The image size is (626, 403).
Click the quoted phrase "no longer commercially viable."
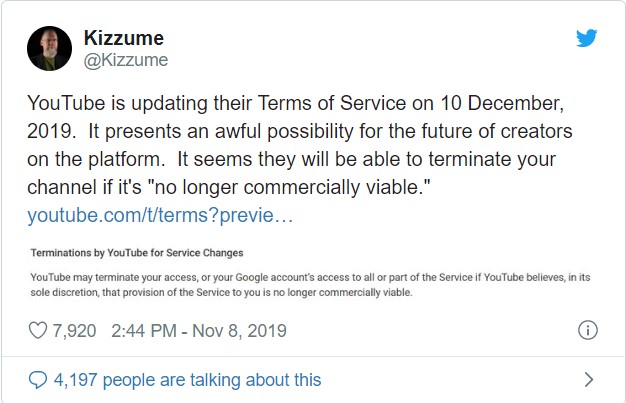click(x=292, y=187)
